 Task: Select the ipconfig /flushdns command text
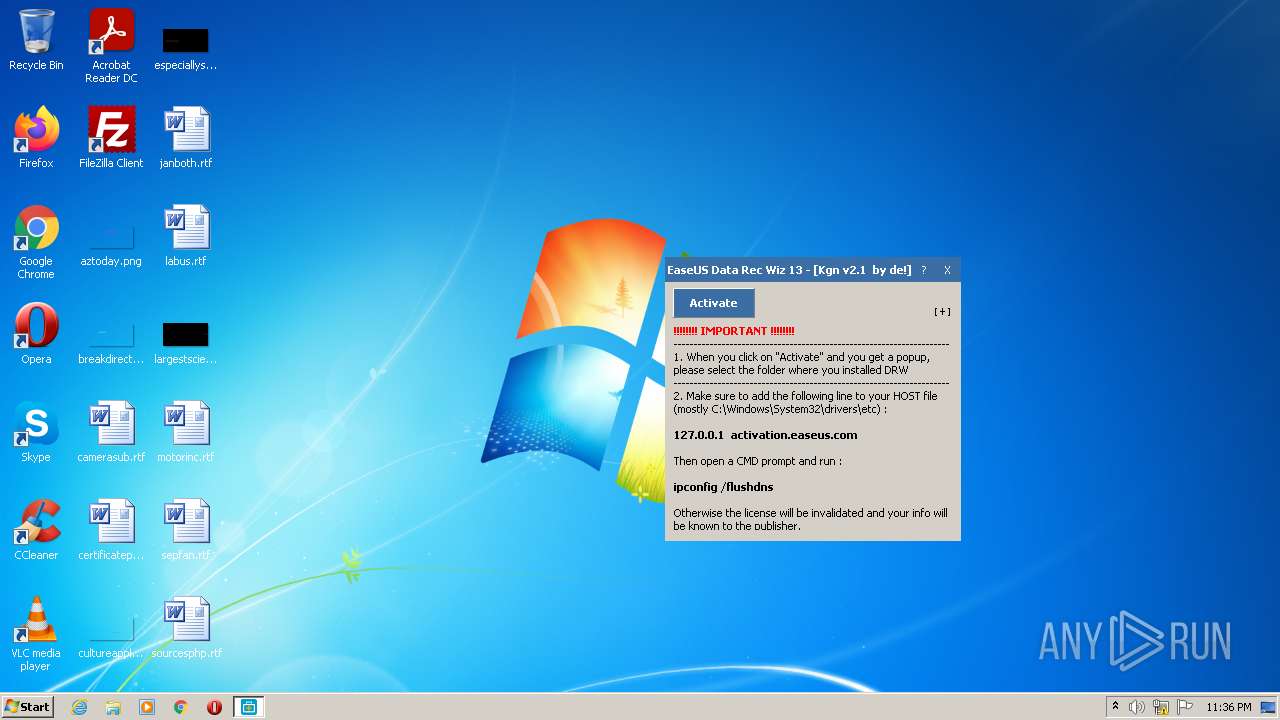pos(723,487)
